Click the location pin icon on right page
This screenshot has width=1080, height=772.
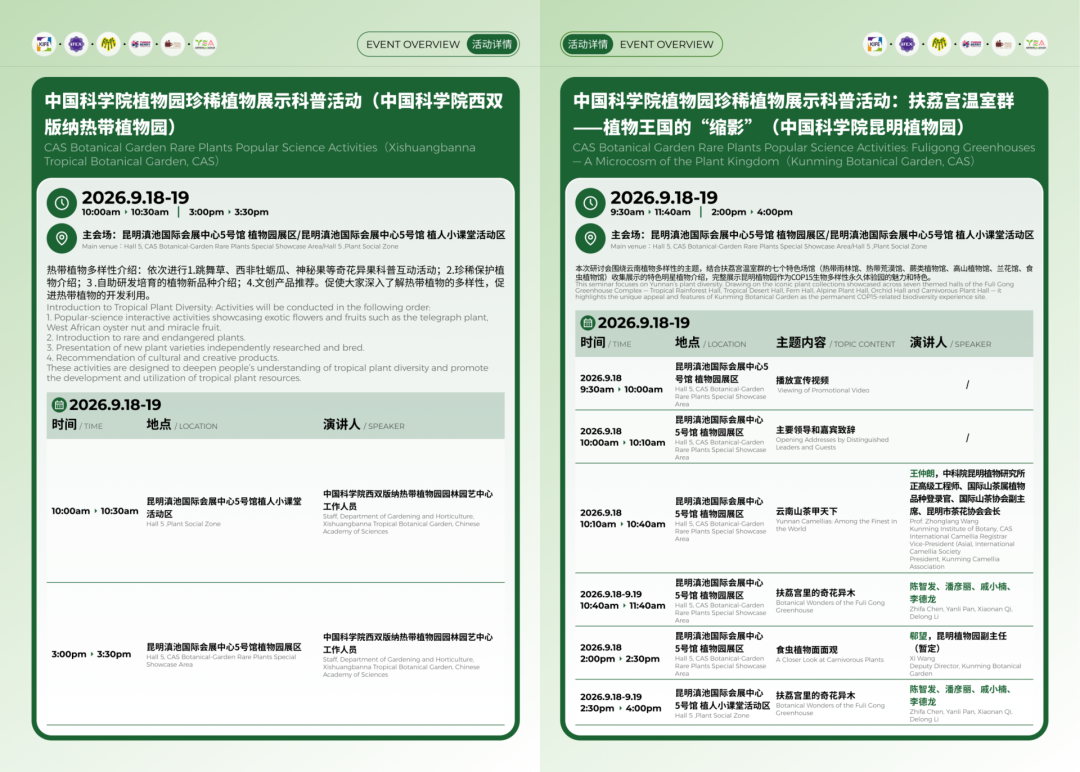pyautogui.click(x=590, y=238)
